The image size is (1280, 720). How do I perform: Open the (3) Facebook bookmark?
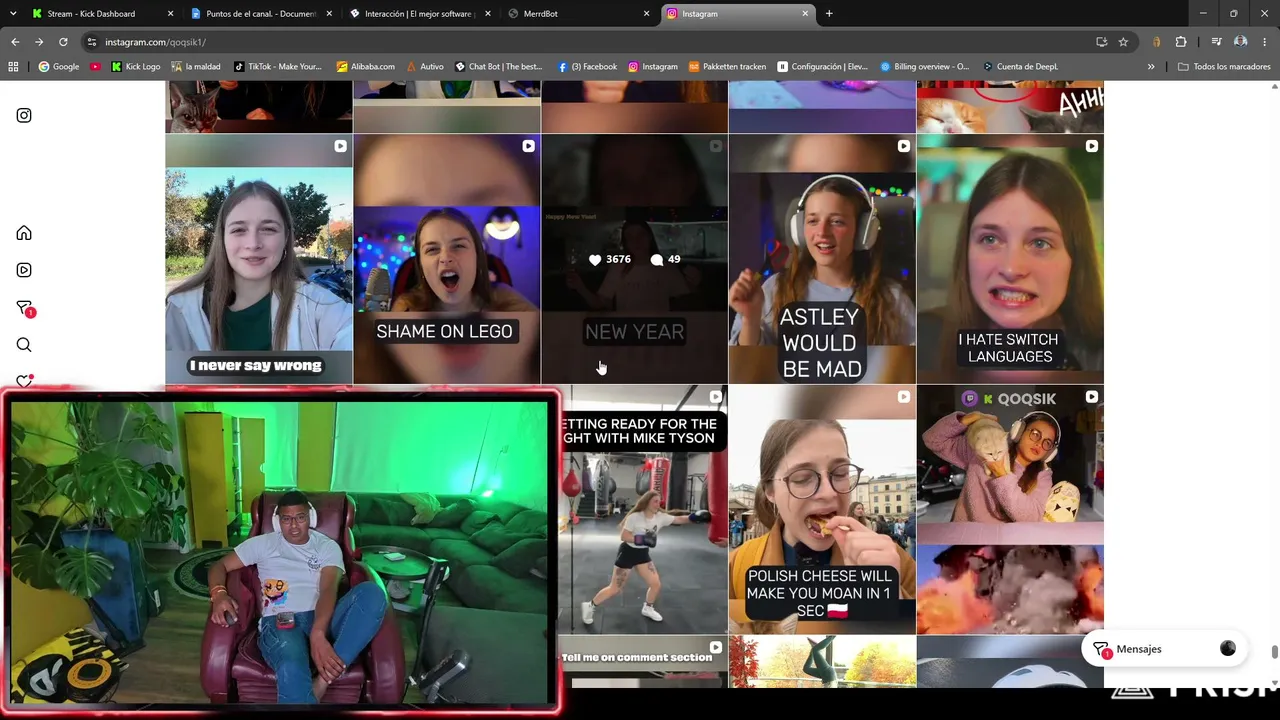[587, 67]
